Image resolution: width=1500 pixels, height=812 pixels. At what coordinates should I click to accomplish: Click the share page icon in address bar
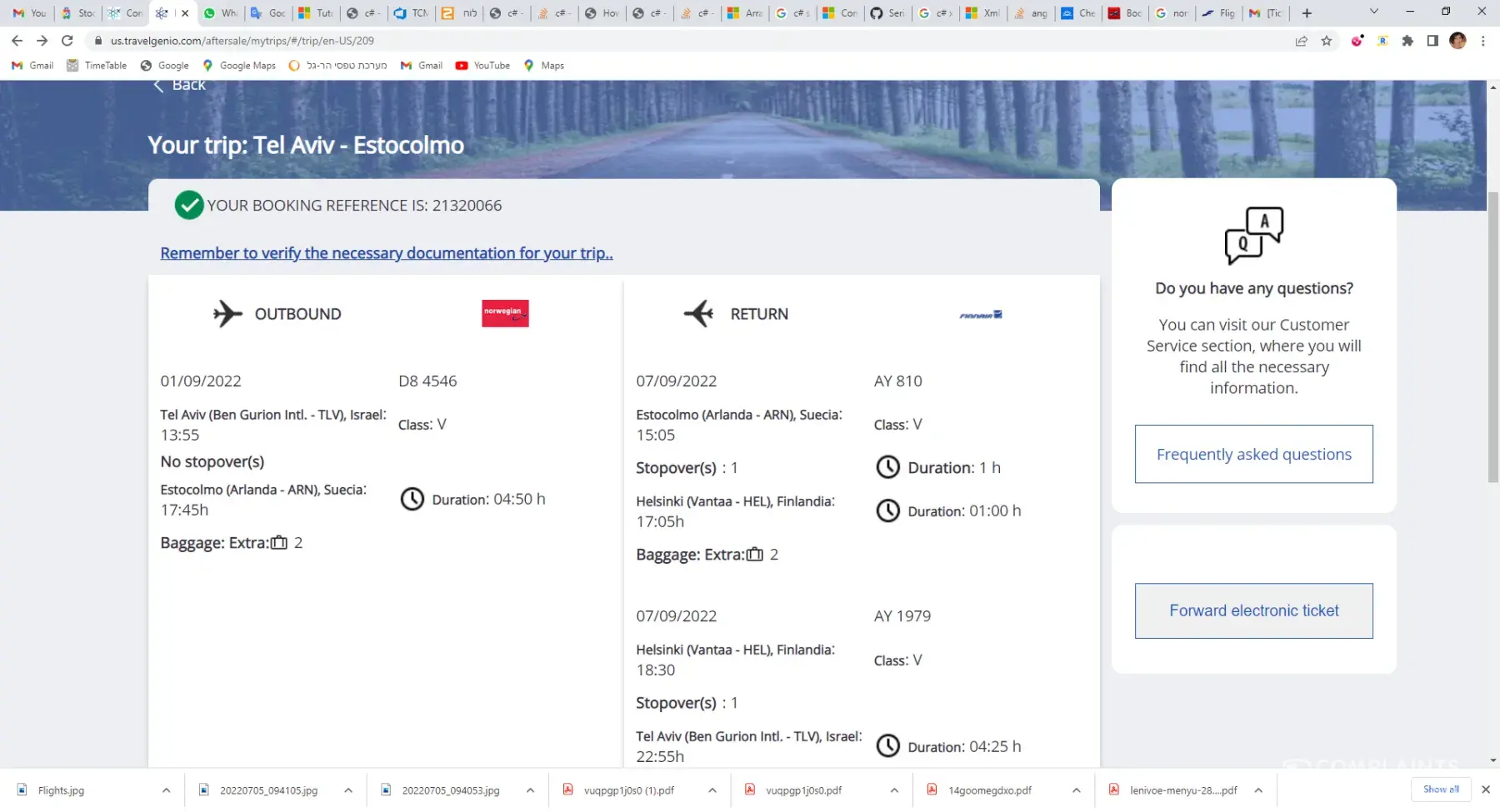1301,41
